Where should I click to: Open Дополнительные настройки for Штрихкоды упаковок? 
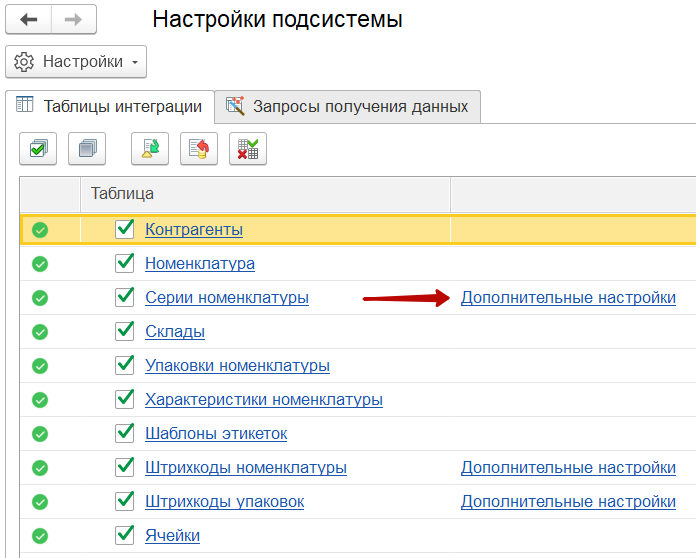point(567,502)
